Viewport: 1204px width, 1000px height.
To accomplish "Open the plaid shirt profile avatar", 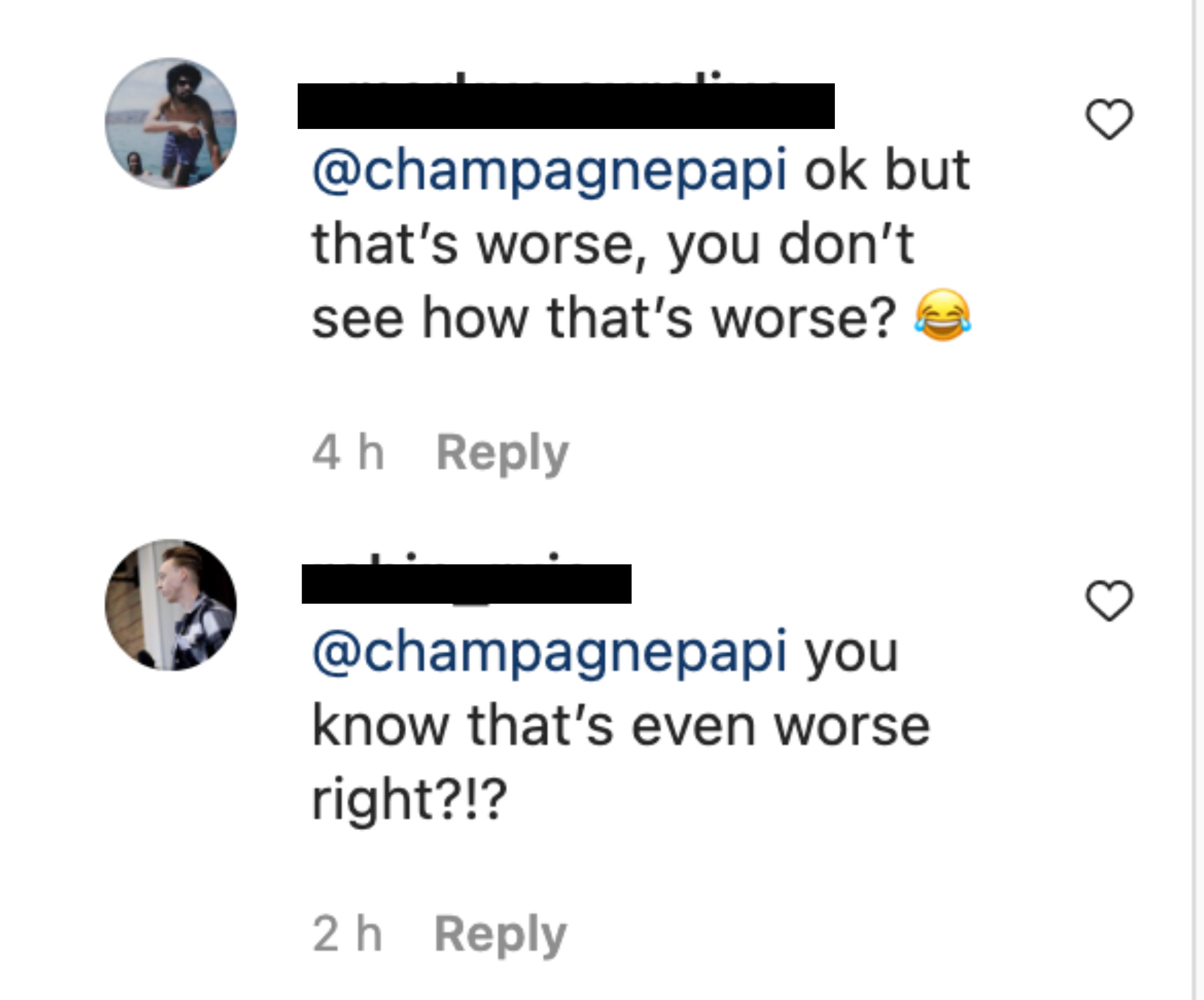I will coord(171,604).
